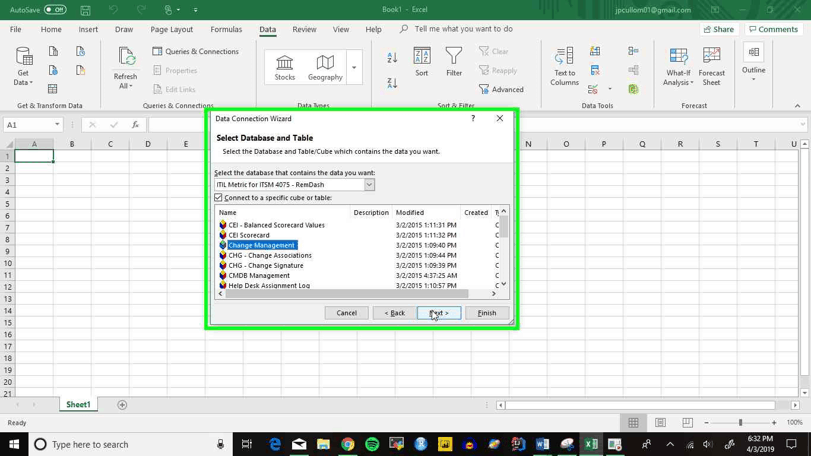This screenshot has height=458, width=813.
Task: Open Word from the taskbar
Action: coord(542,445)
